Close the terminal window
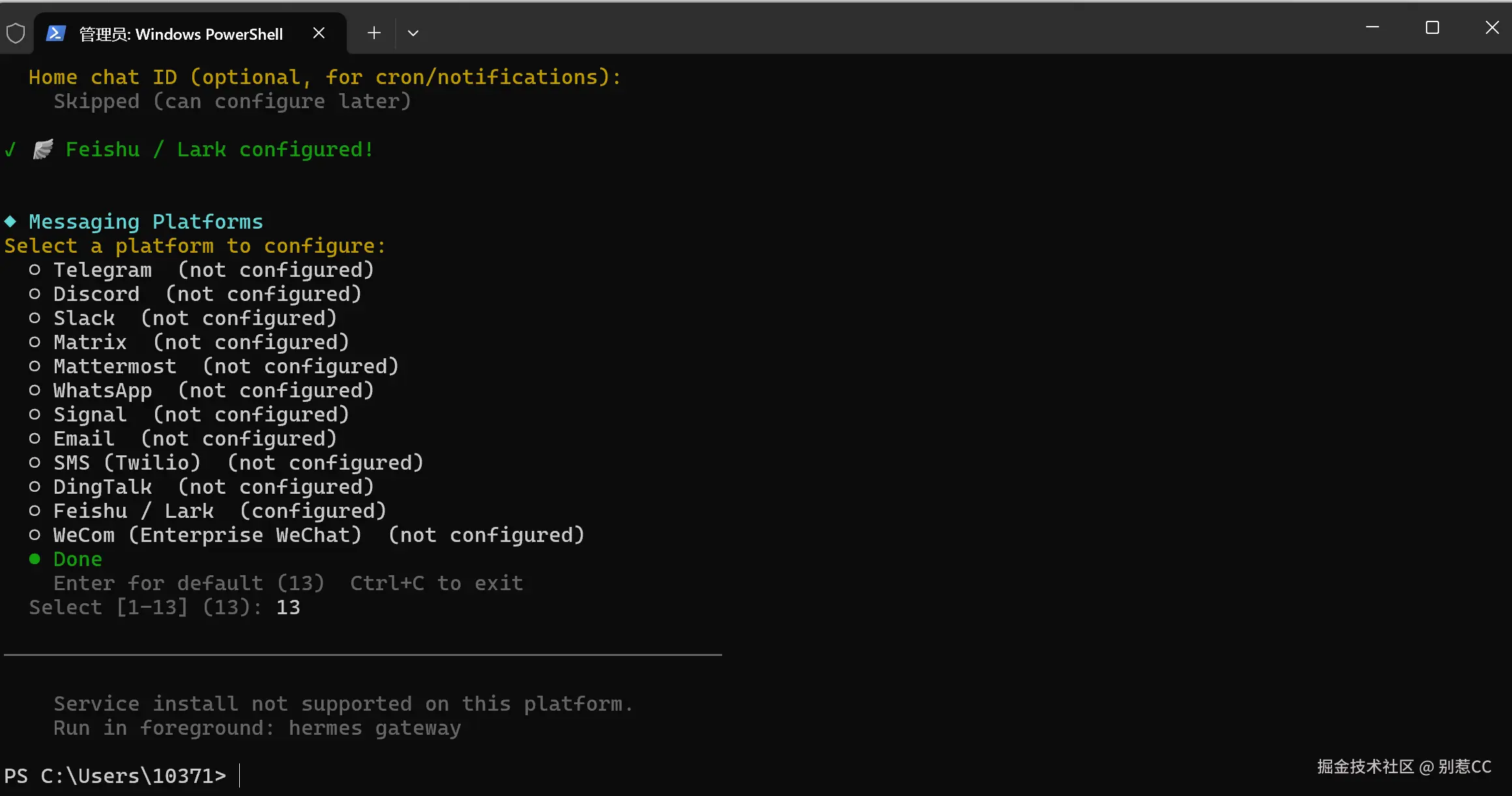Screen dimensions: 1512x796 (1492, 27)
